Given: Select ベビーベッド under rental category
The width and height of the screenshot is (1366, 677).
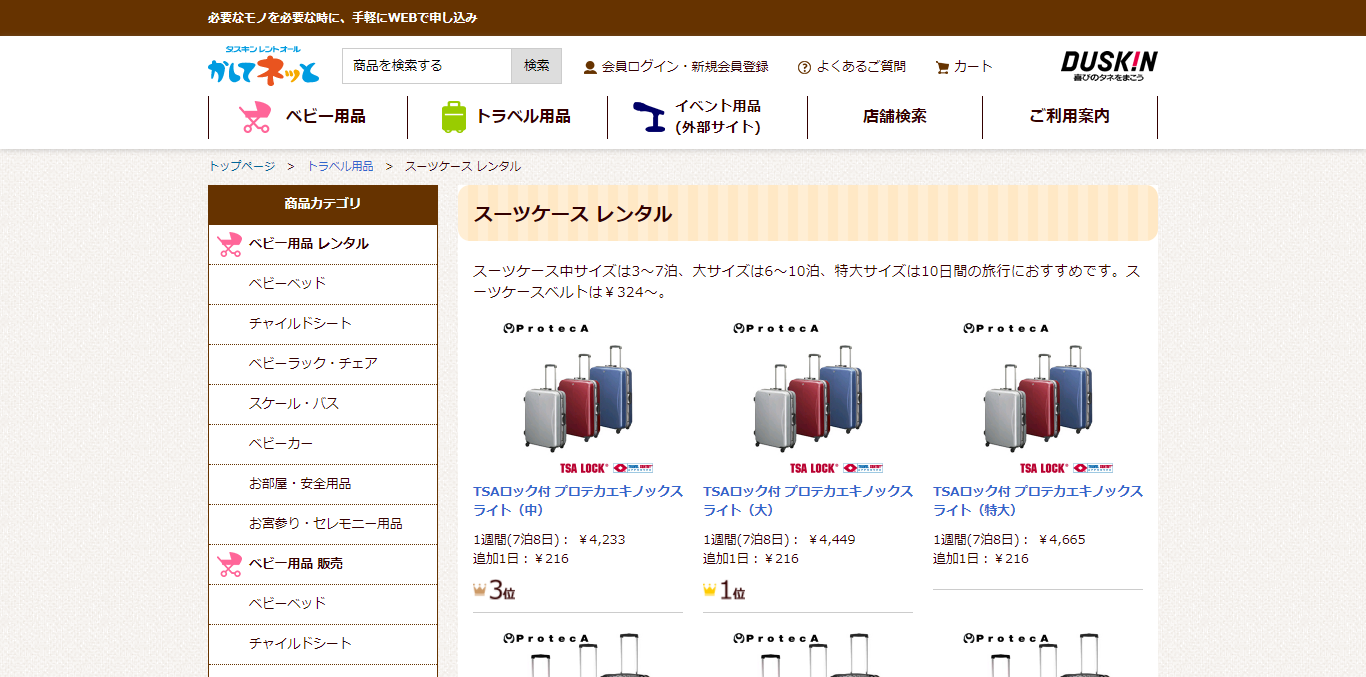Looking at the screenshot, I should tap(323, 284).
